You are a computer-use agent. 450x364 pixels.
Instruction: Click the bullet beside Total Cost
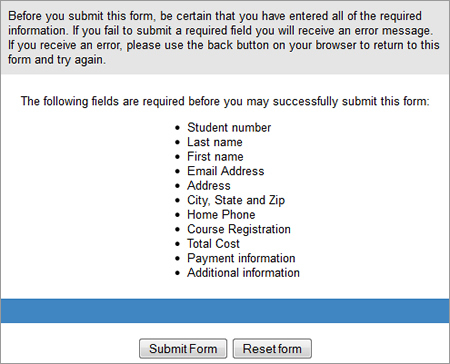(178, 244)
